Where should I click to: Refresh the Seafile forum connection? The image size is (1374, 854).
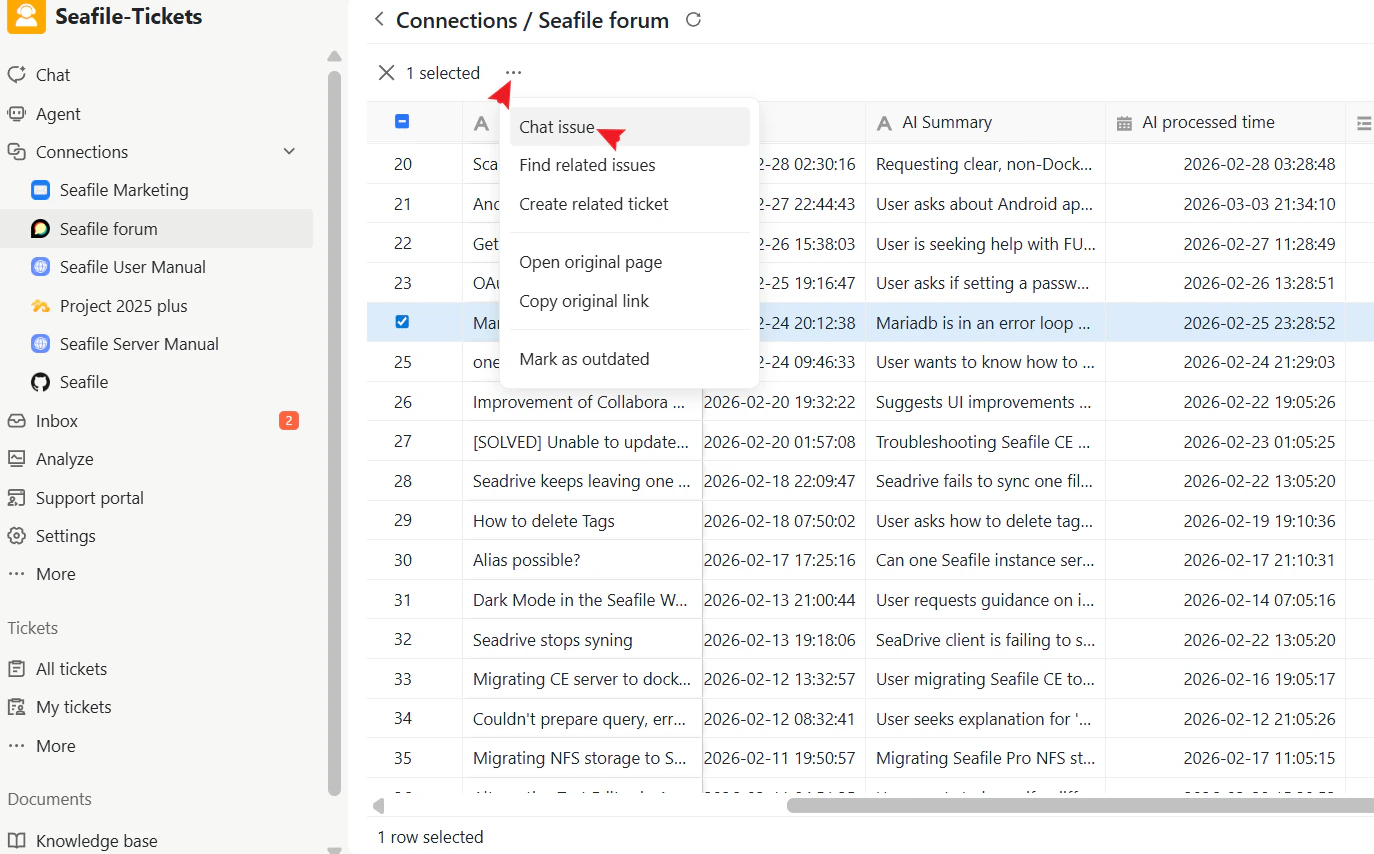coord(693,20)
